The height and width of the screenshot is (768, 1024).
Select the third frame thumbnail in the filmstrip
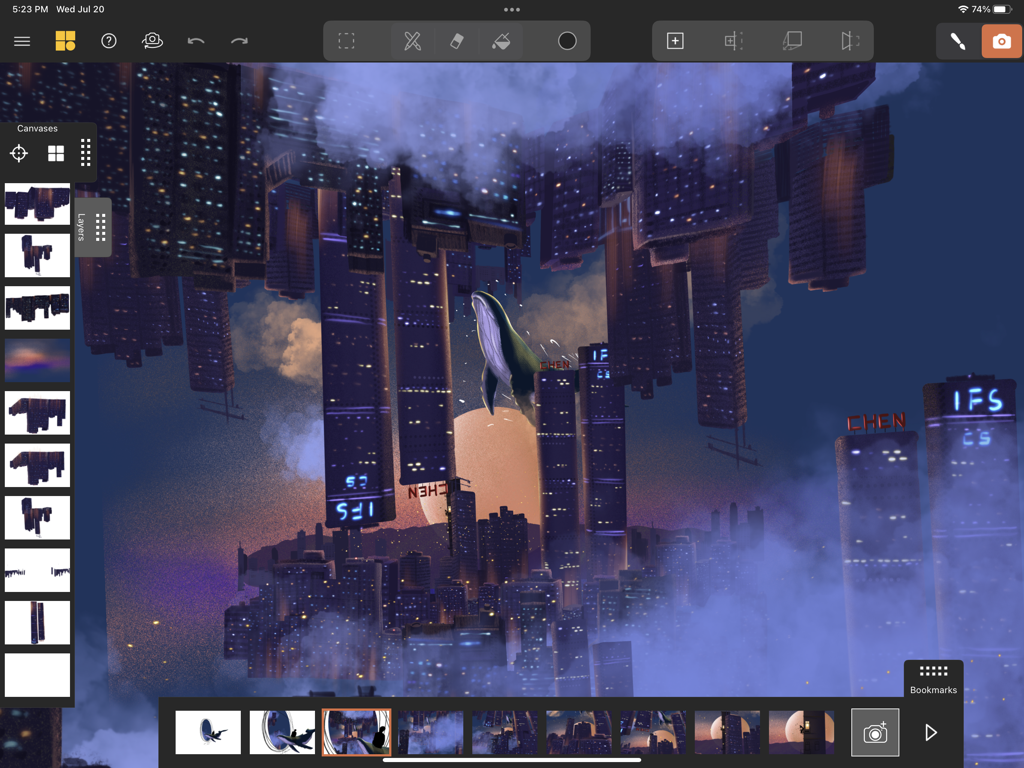(x=357, y=732)
